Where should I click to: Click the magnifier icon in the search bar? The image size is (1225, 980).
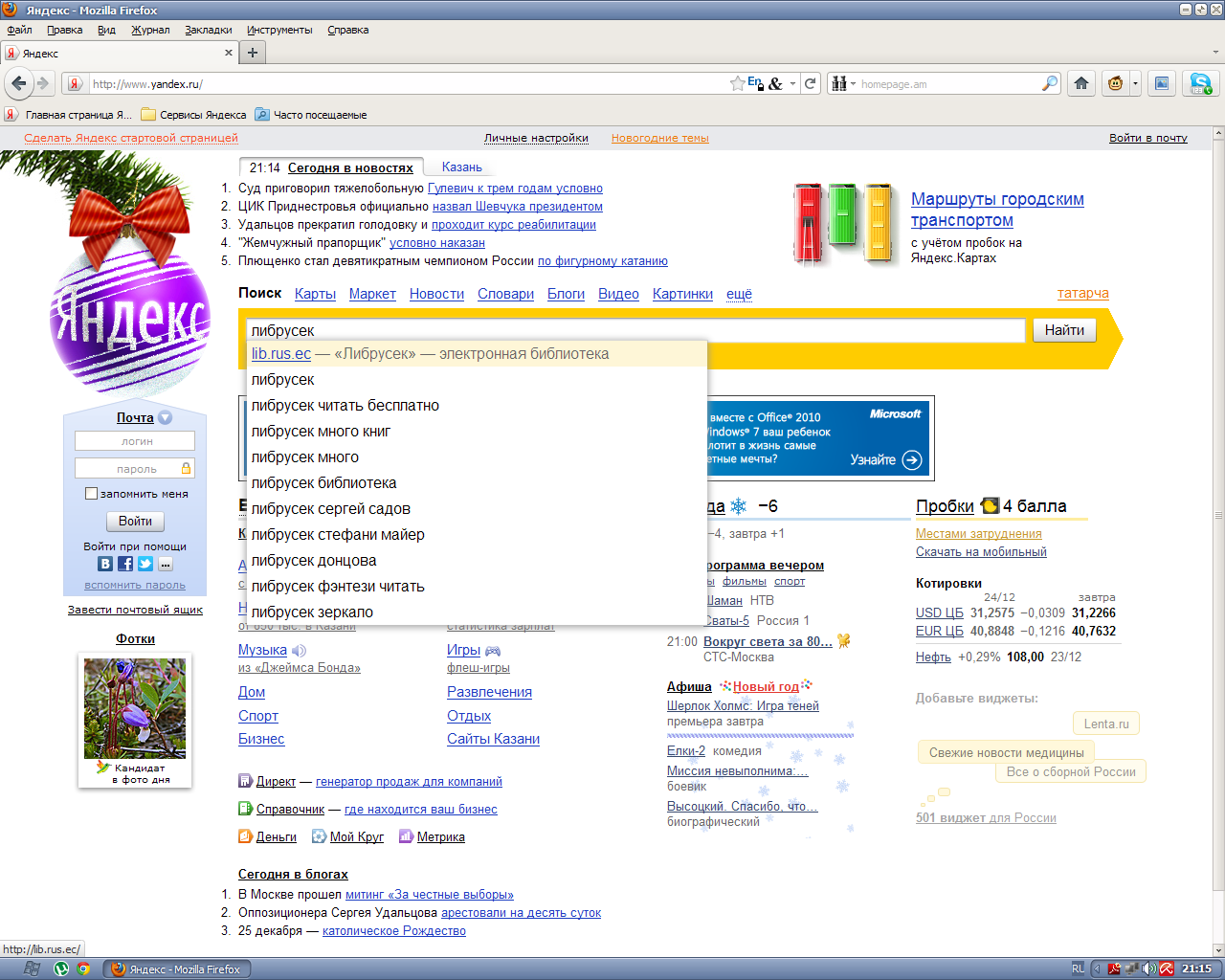pyautogui.click(x=1050, y=83)
